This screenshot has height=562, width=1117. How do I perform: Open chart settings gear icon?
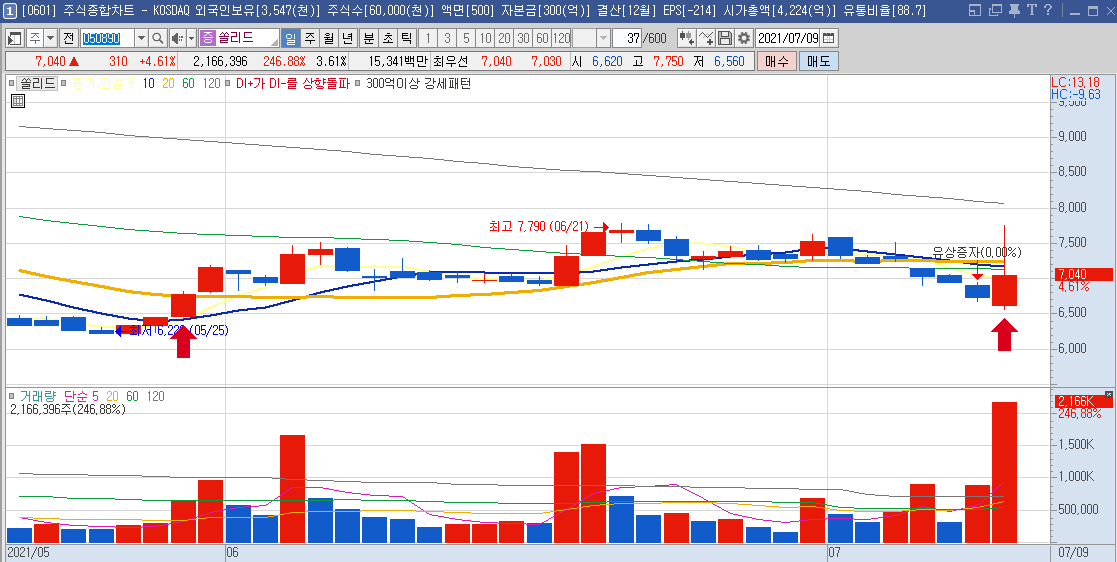click(744, 38)
